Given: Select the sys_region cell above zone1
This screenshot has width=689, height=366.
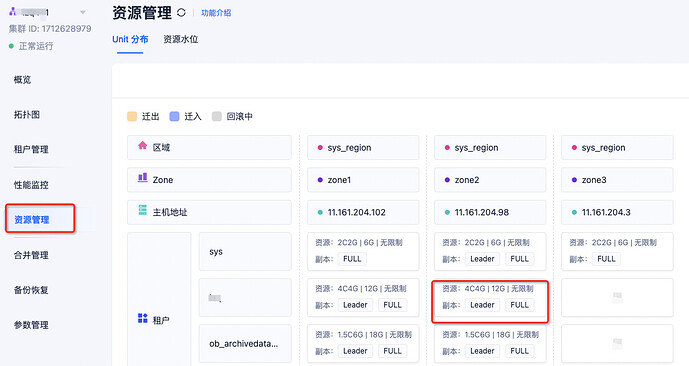Looking at the screenshot, I should (363, 148).
